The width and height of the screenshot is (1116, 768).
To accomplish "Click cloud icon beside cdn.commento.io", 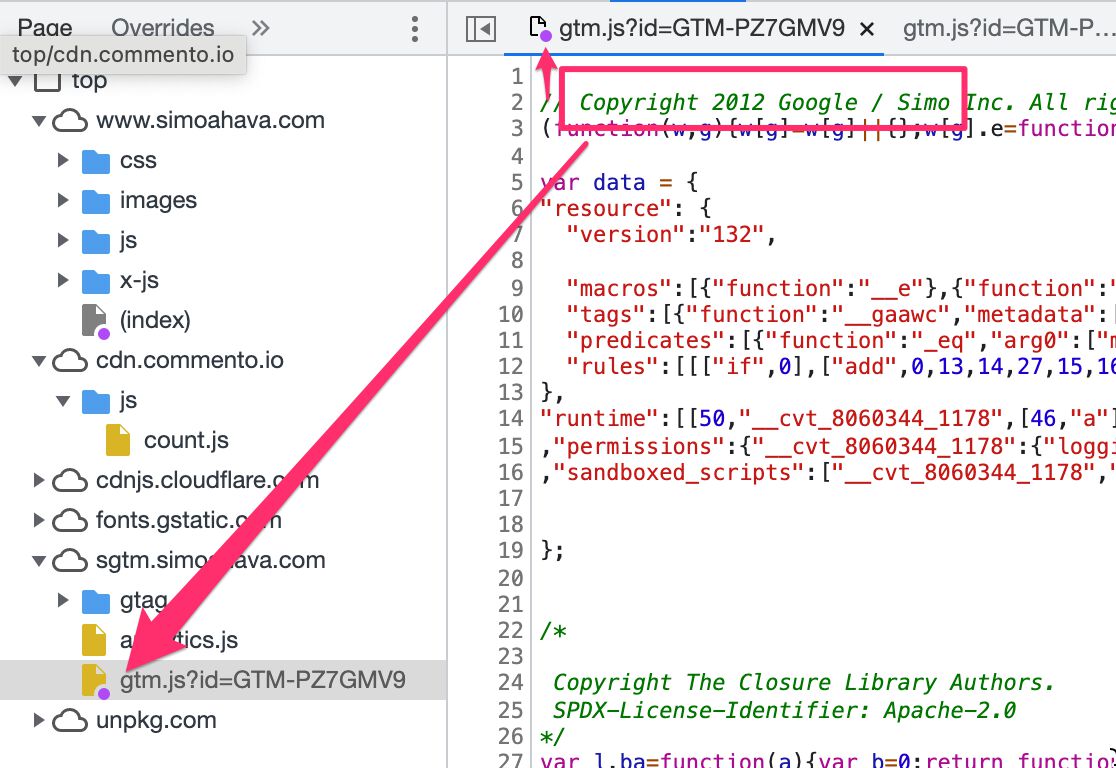I will [x=70, y=360].
